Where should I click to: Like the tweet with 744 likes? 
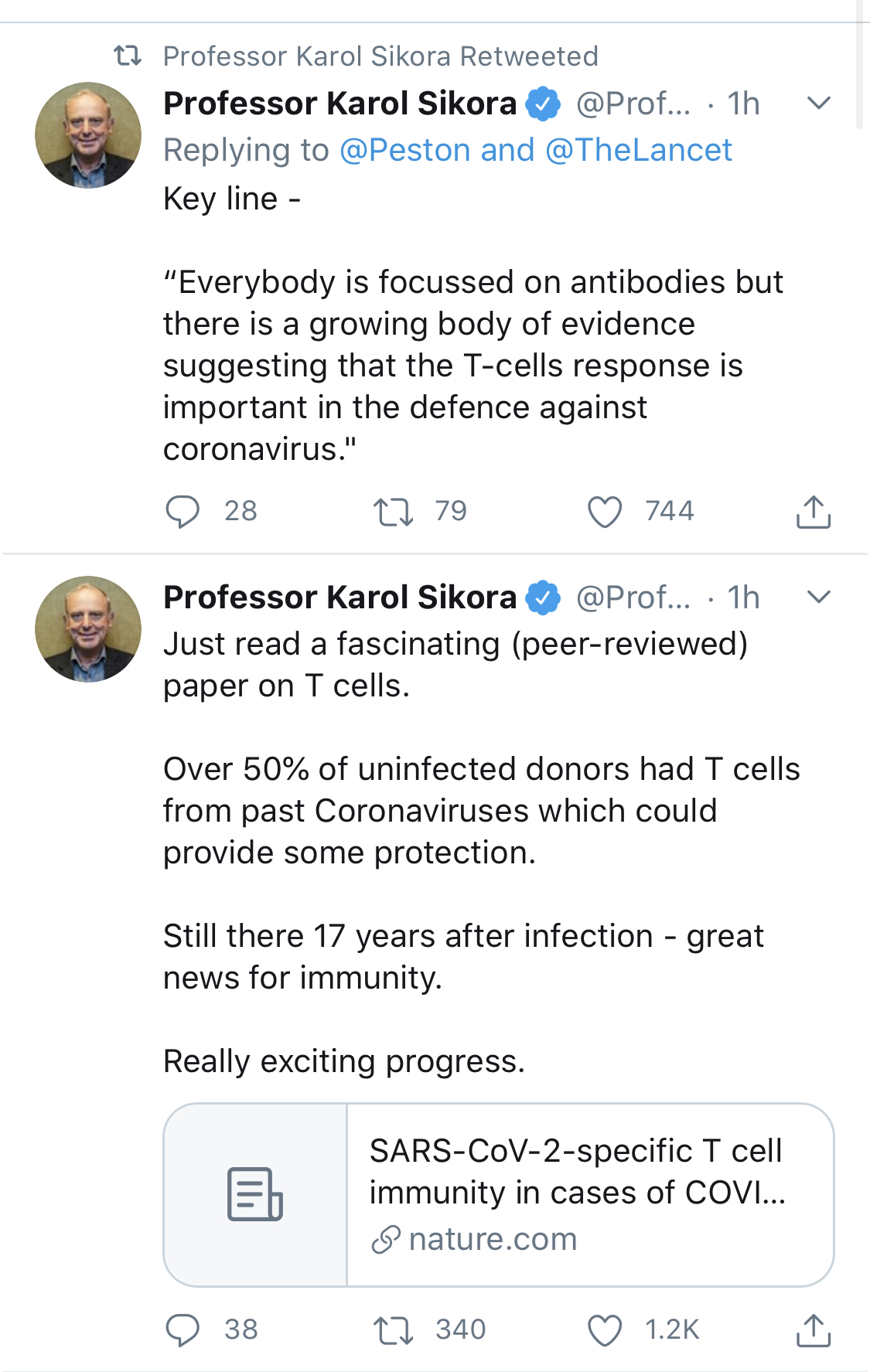[605, 512]
